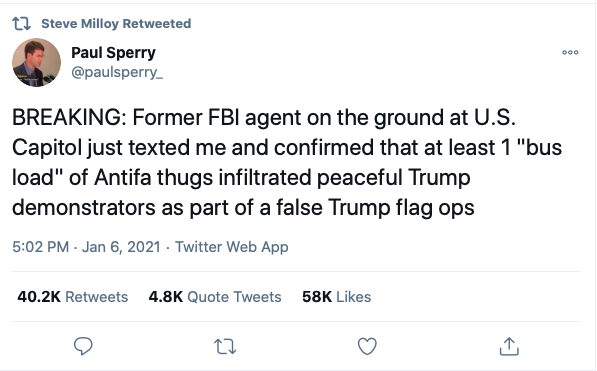The height and width of the screenshot is (371, 597).
Task: Click the word Retweets in stats row
Action: click(x=97, y=297)
